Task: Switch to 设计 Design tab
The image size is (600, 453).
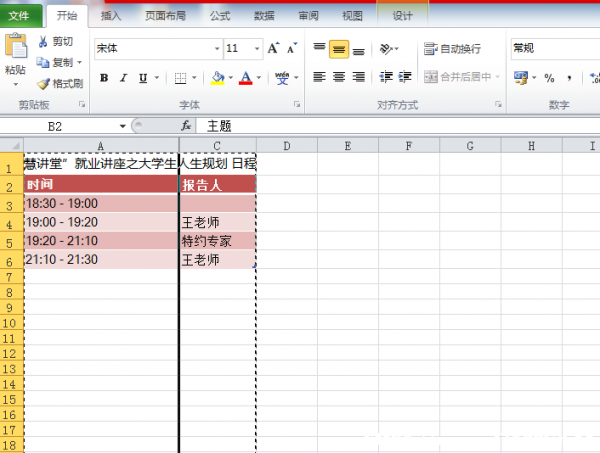Action: 403,16
